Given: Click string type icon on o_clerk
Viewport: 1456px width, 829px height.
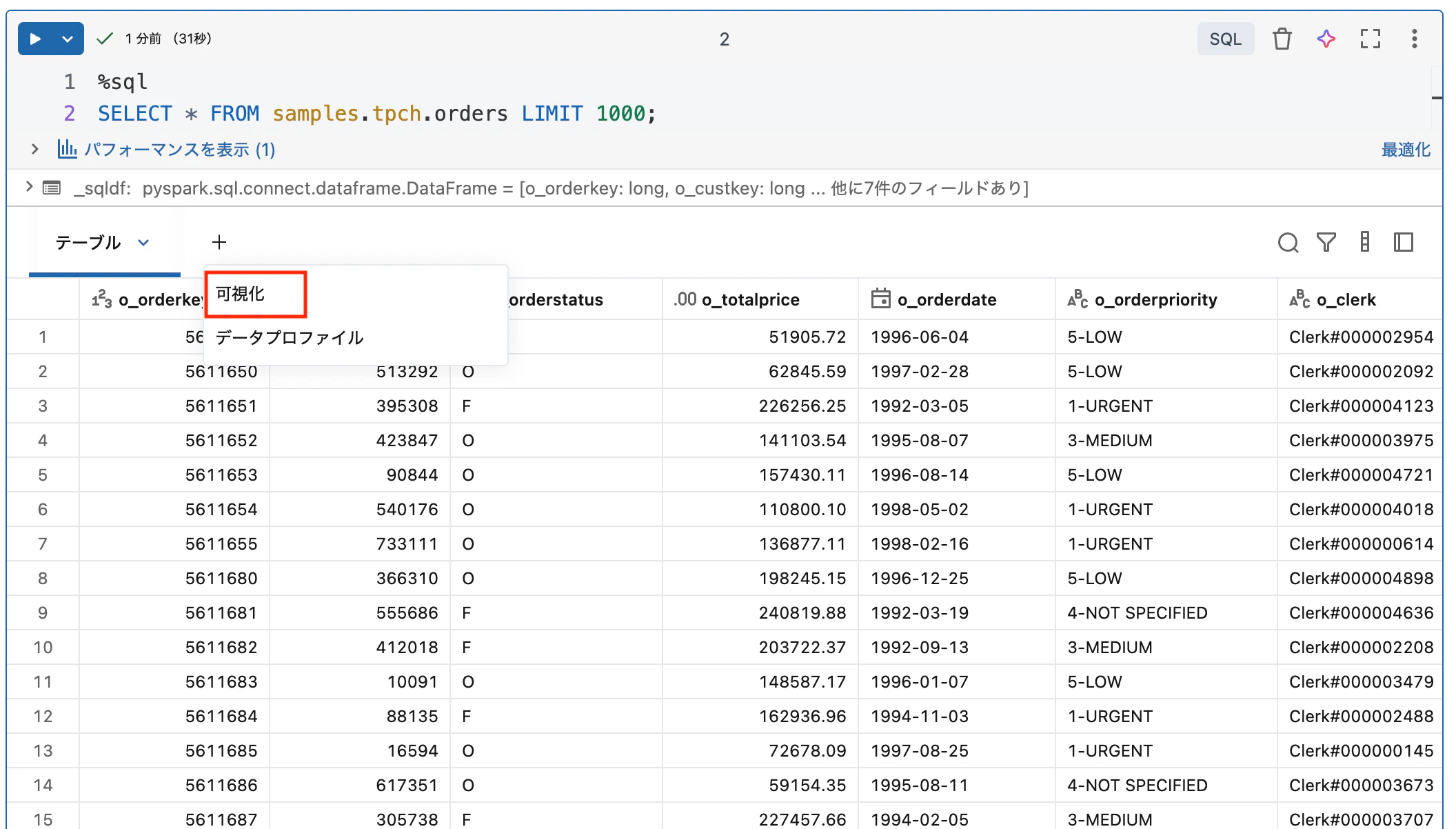Looking at the screenshot, I should [x=1300, y=299].
